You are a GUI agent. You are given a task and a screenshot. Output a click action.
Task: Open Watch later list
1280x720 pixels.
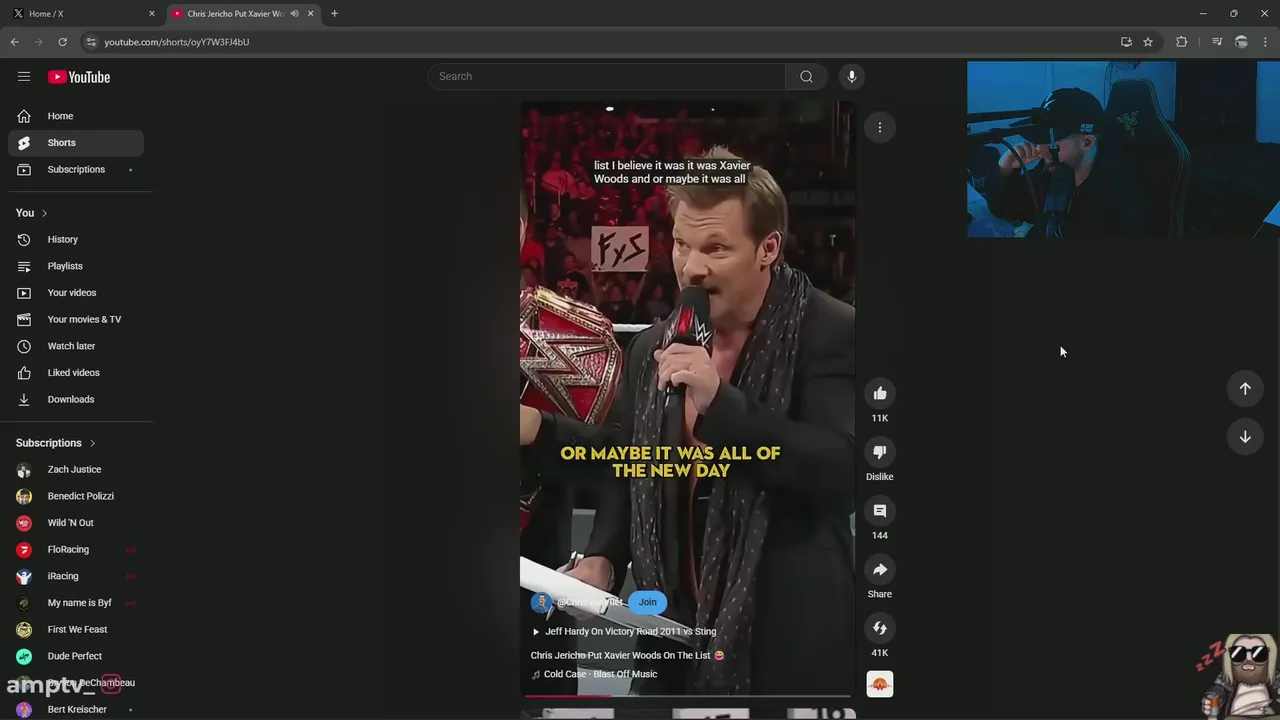pos(76,346)
